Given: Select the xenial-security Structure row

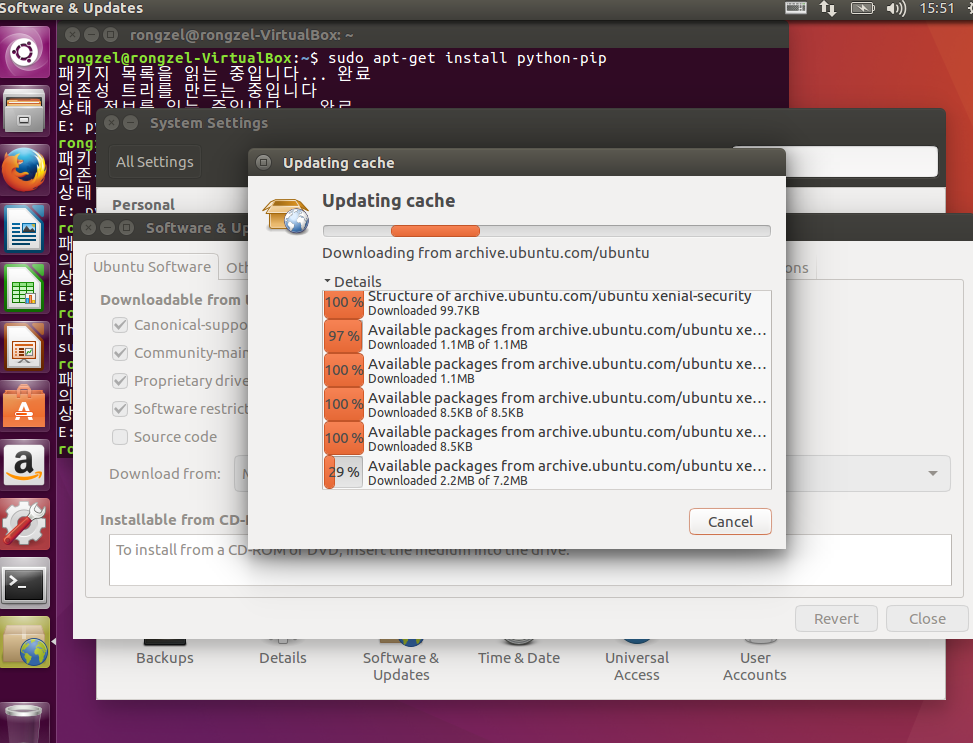Looking at the screenshot, I should coord(547,303).
